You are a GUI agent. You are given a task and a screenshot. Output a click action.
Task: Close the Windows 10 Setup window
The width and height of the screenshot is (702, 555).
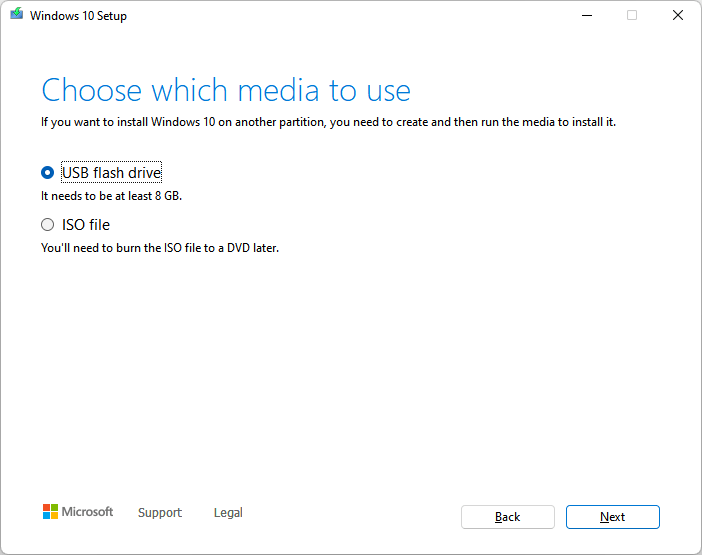click(678, 16)
